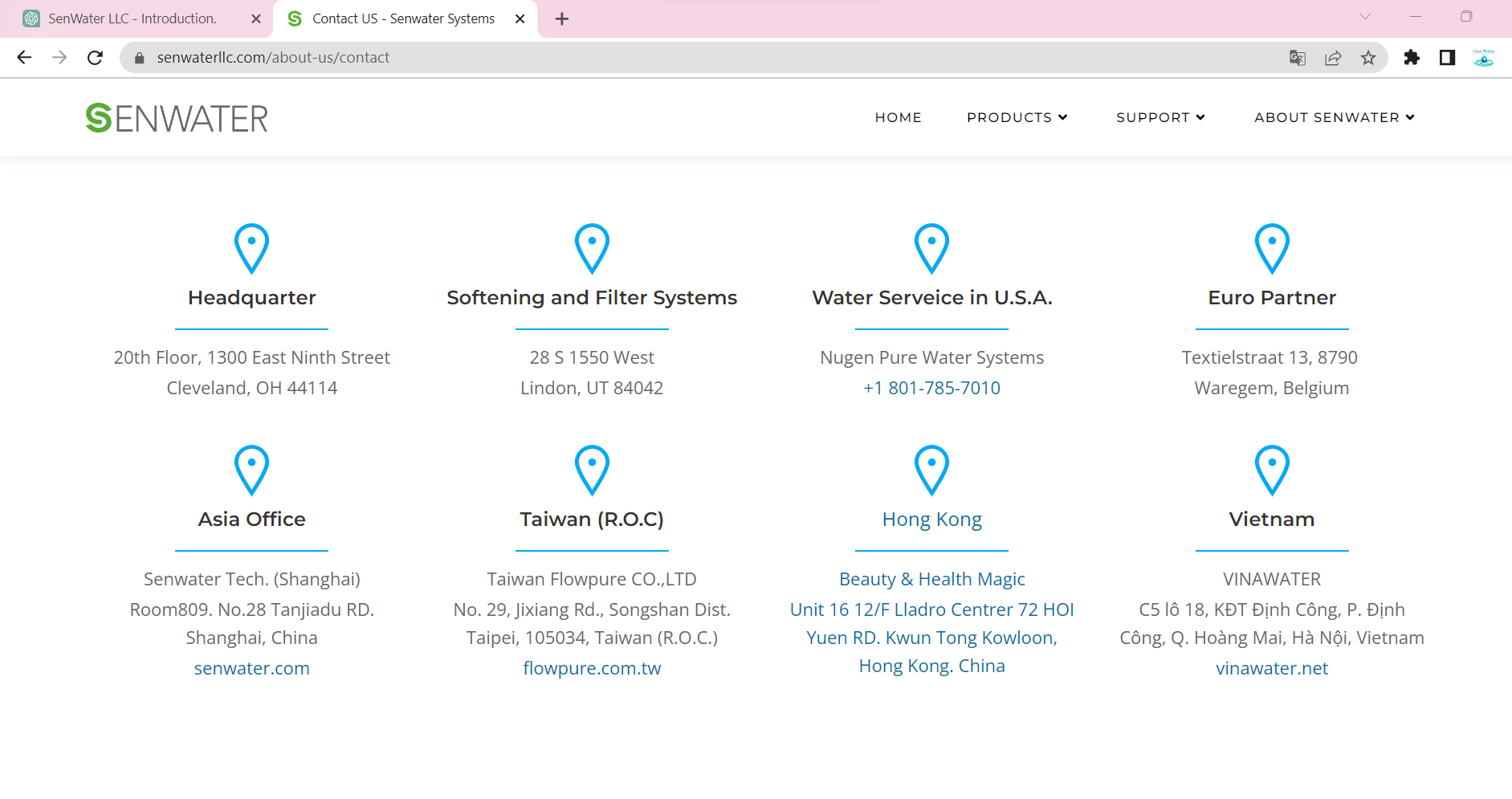
Task: Click the Cleveland, OH 44114 text
Action: pos(252,388)
